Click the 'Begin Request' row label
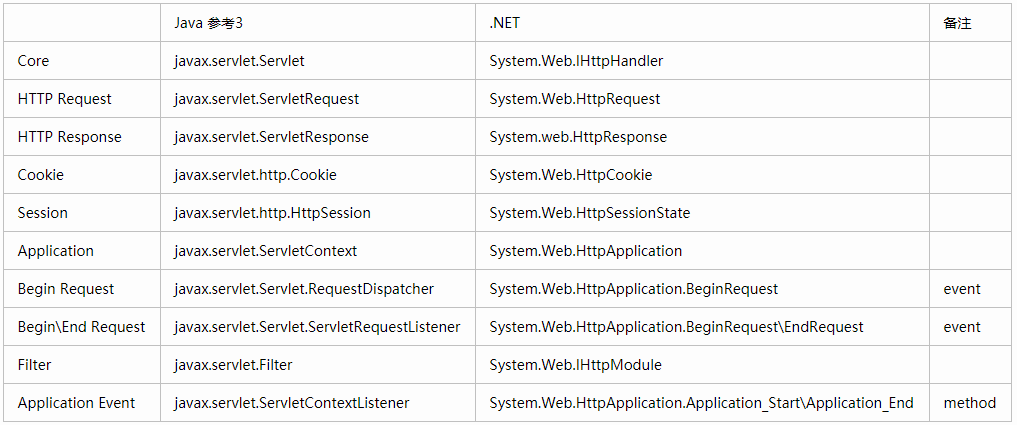This screenshot has height=425, width=1017. [x=82, y=289]
